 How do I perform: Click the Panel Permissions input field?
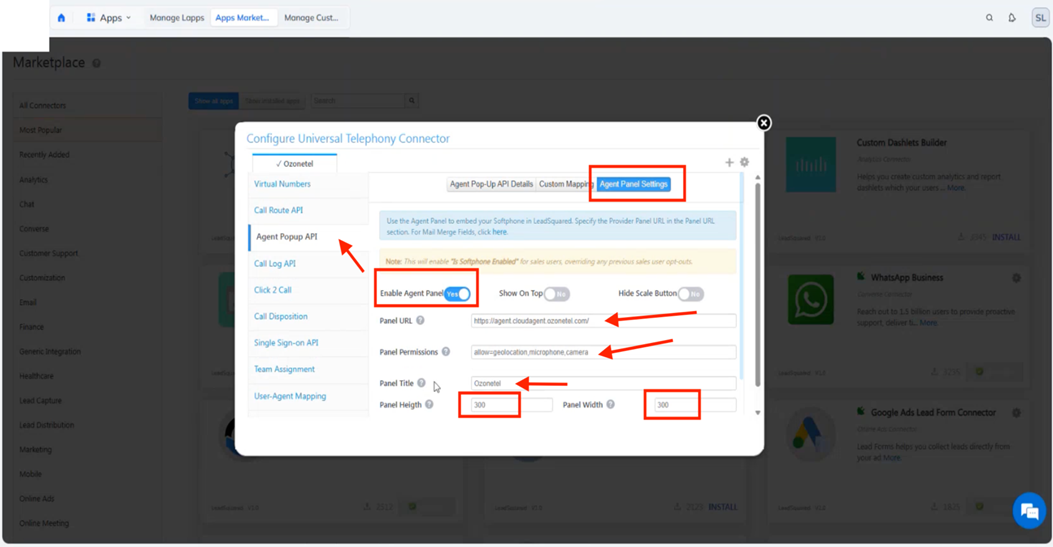(x=603, y=352)
